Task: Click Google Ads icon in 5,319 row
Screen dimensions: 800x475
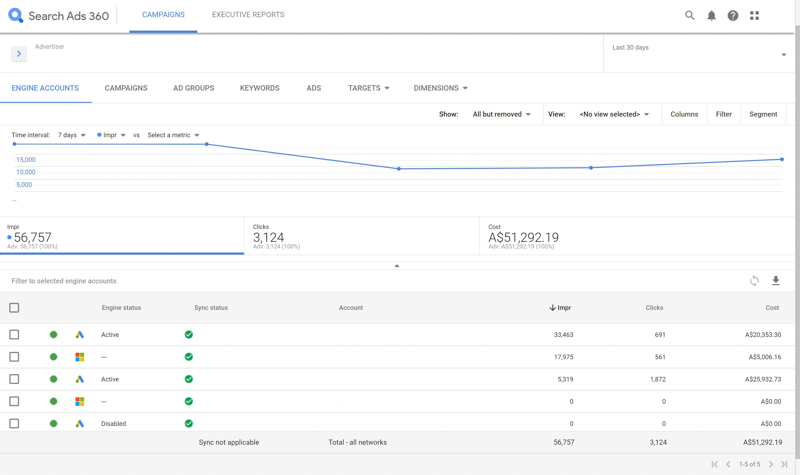Action: (x=80, y=379)
